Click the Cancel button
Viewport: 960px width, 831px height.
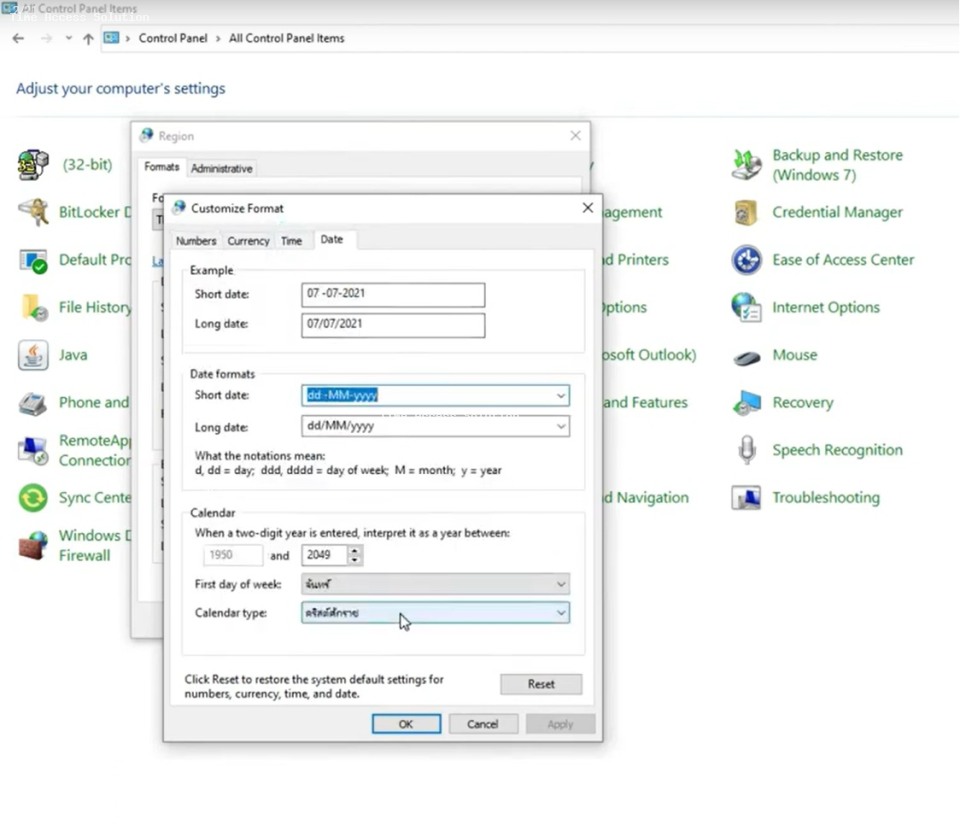click(483, 724)
